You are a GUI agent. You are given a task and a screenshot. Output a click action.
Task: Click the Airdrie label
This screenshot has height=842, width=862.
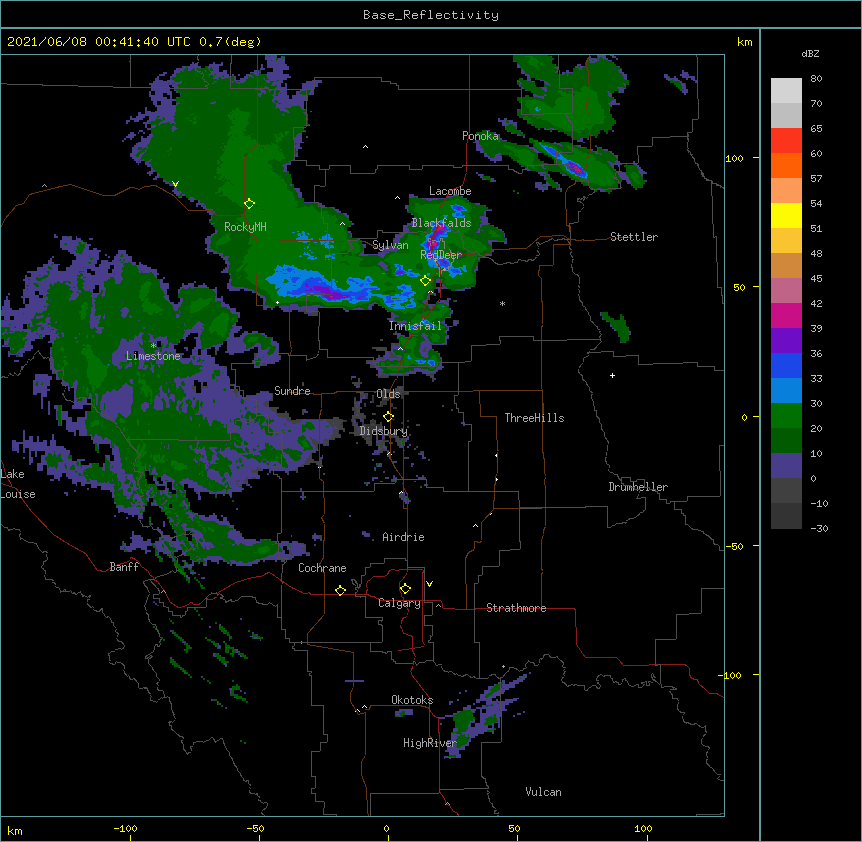[x=403, y=537]
